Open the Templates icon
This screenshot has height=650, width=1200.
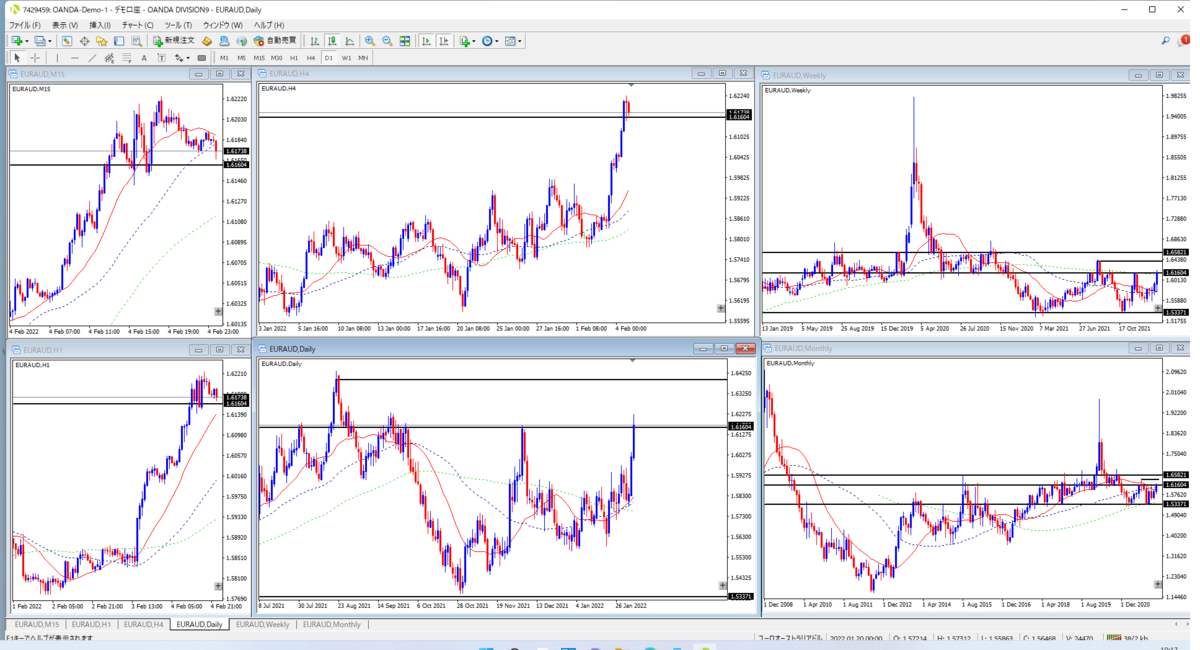click(x=510, y=41)
